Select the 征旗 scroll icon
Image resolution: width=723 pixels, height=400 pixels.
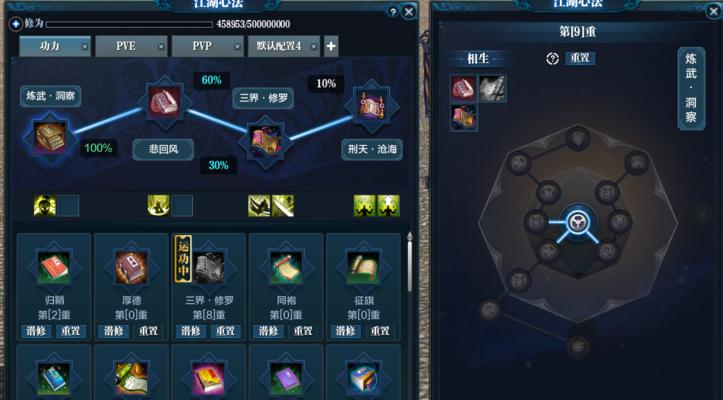point(363,267)
